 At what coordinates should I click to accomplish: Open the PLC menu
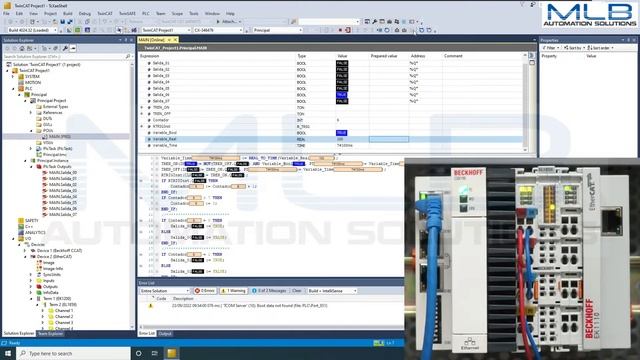145,13
